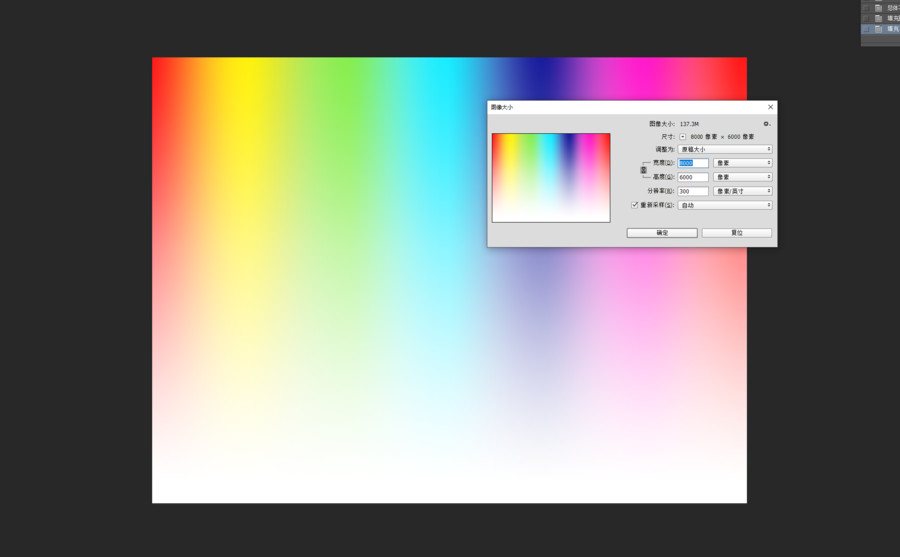Open the small dimensions (尺寸) unit arrow
900x557 pixels.
[x=682, y=137]
